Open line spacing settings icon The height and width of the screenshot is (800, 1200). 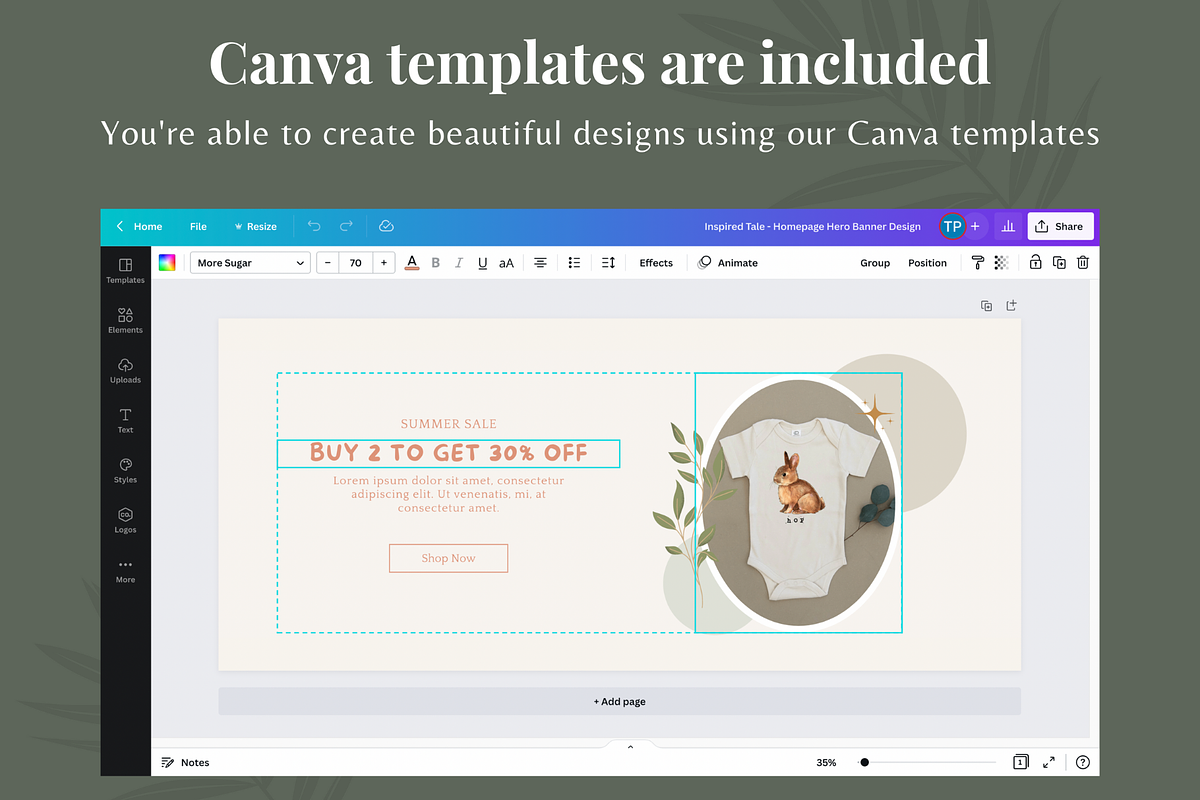[608, 263]
